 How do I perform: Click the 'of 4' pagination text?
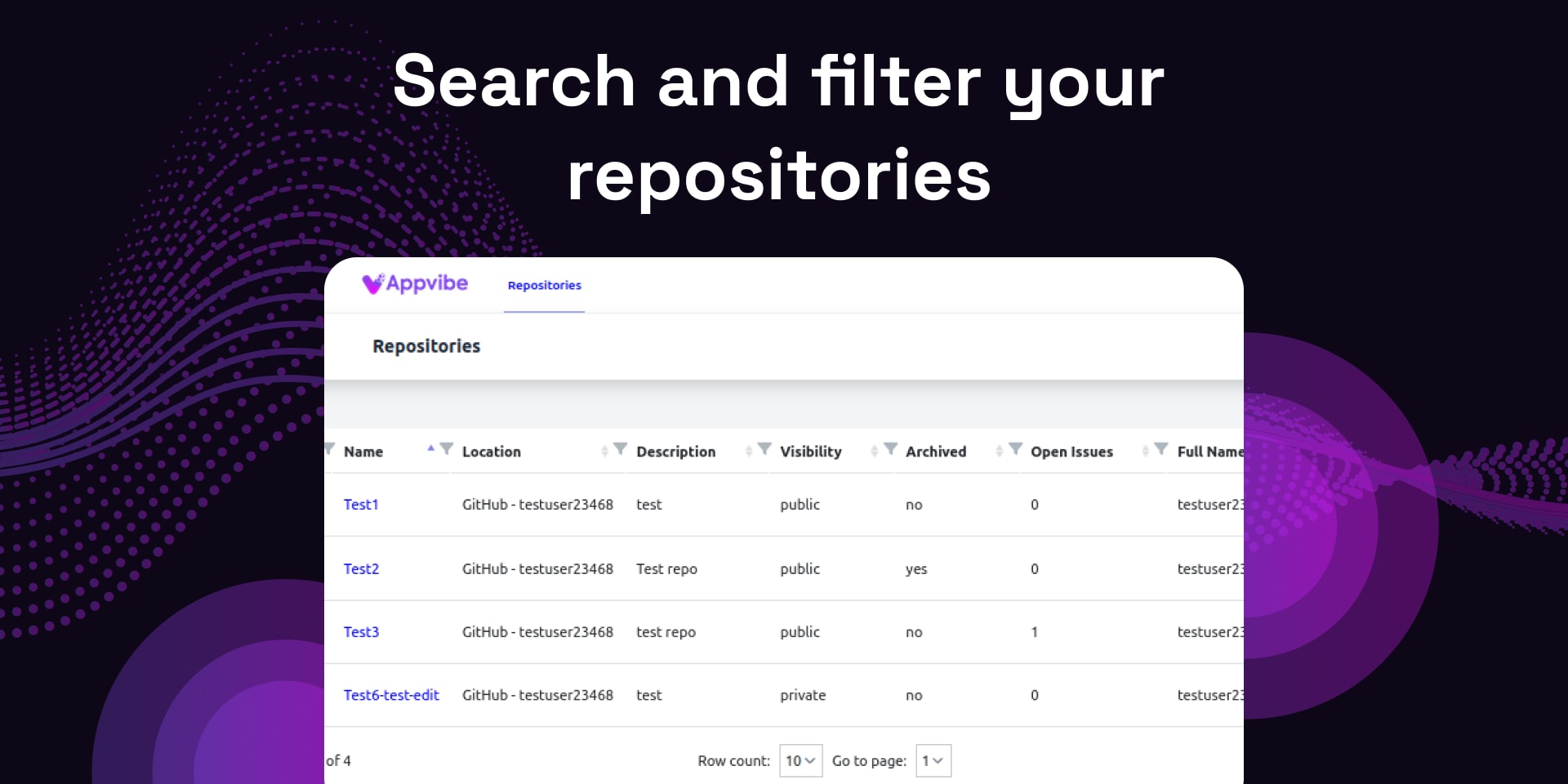tap(338, 760)
